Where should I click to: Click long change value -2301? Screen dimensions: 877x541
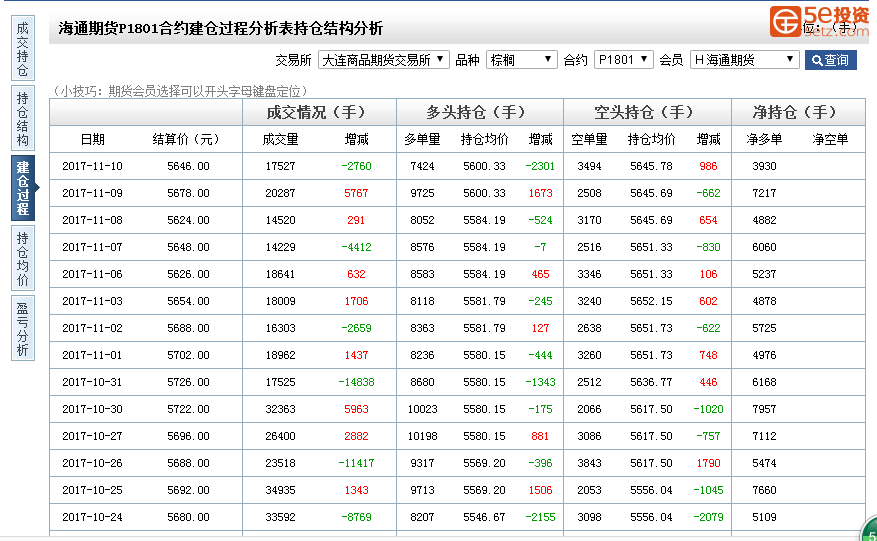(x=540, y=166)
